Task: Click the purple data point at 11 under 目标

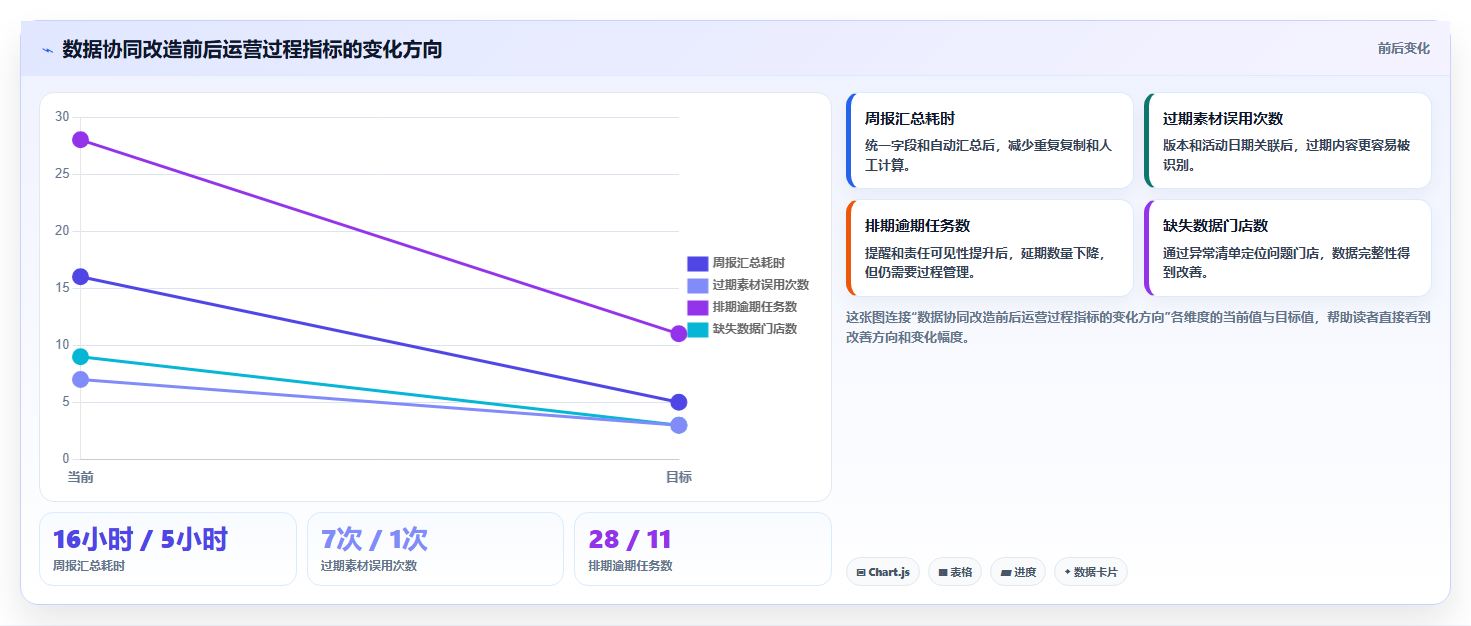Action: coord(679,334)
